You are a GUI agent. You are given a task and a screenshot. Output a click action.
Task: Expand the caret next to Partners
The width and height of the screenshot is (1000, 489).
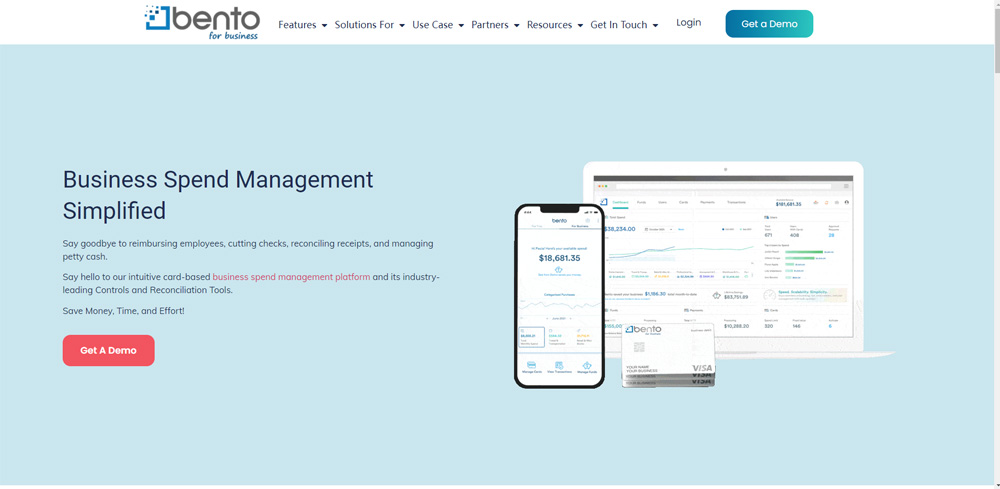[516, 26]
